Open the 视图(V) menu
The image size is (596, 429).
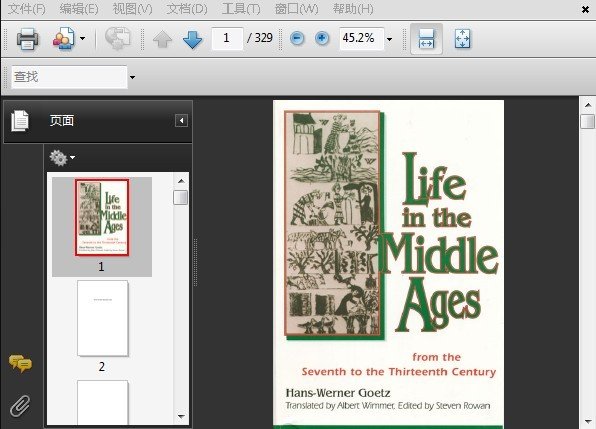(133, 9)
